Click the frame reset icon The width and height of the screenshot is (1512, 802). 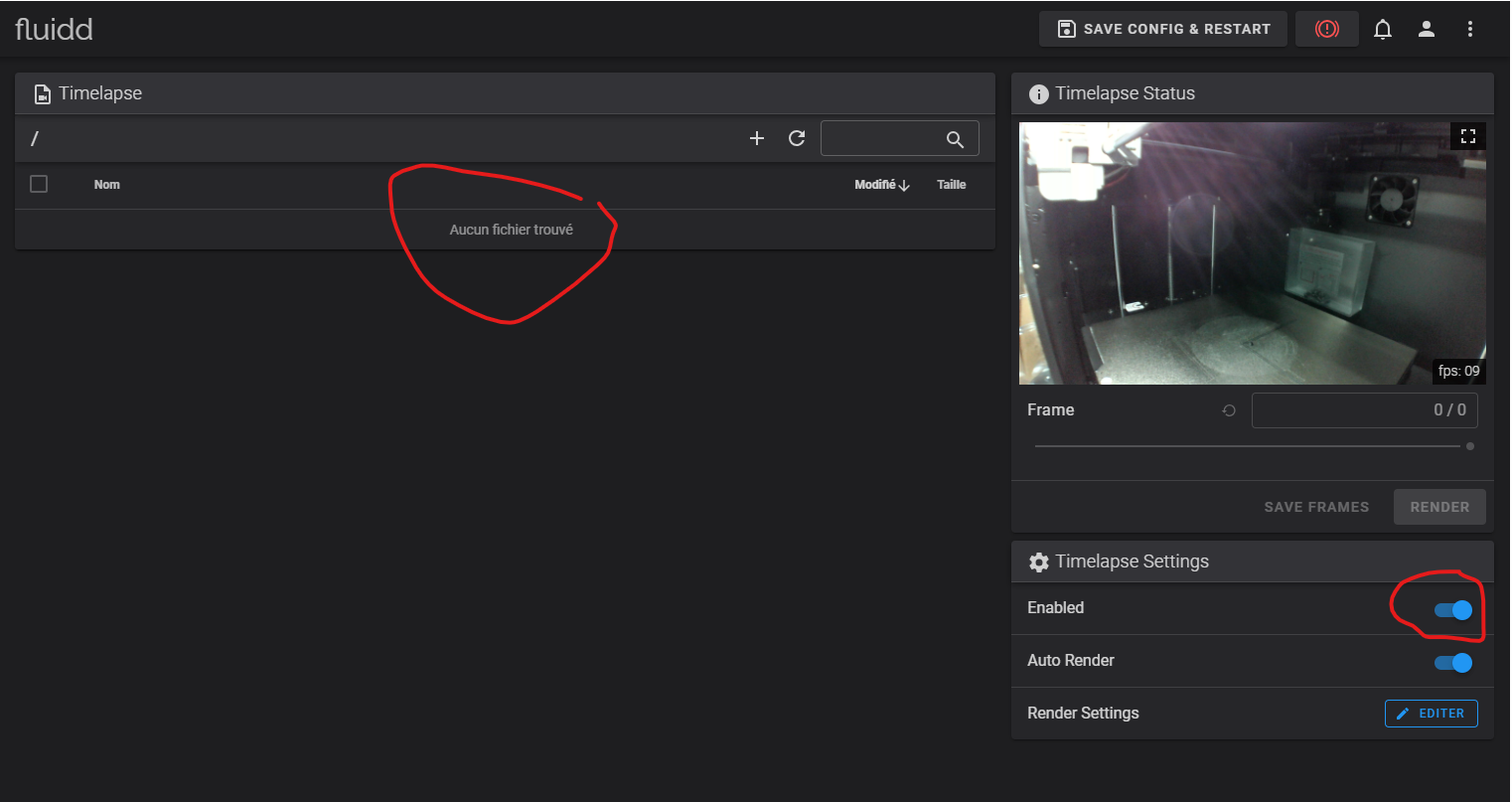(1229, 410)
